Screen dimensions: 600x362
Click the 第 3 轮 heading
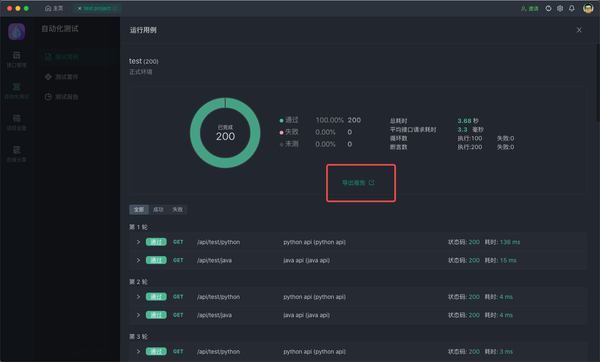[138, 336]
